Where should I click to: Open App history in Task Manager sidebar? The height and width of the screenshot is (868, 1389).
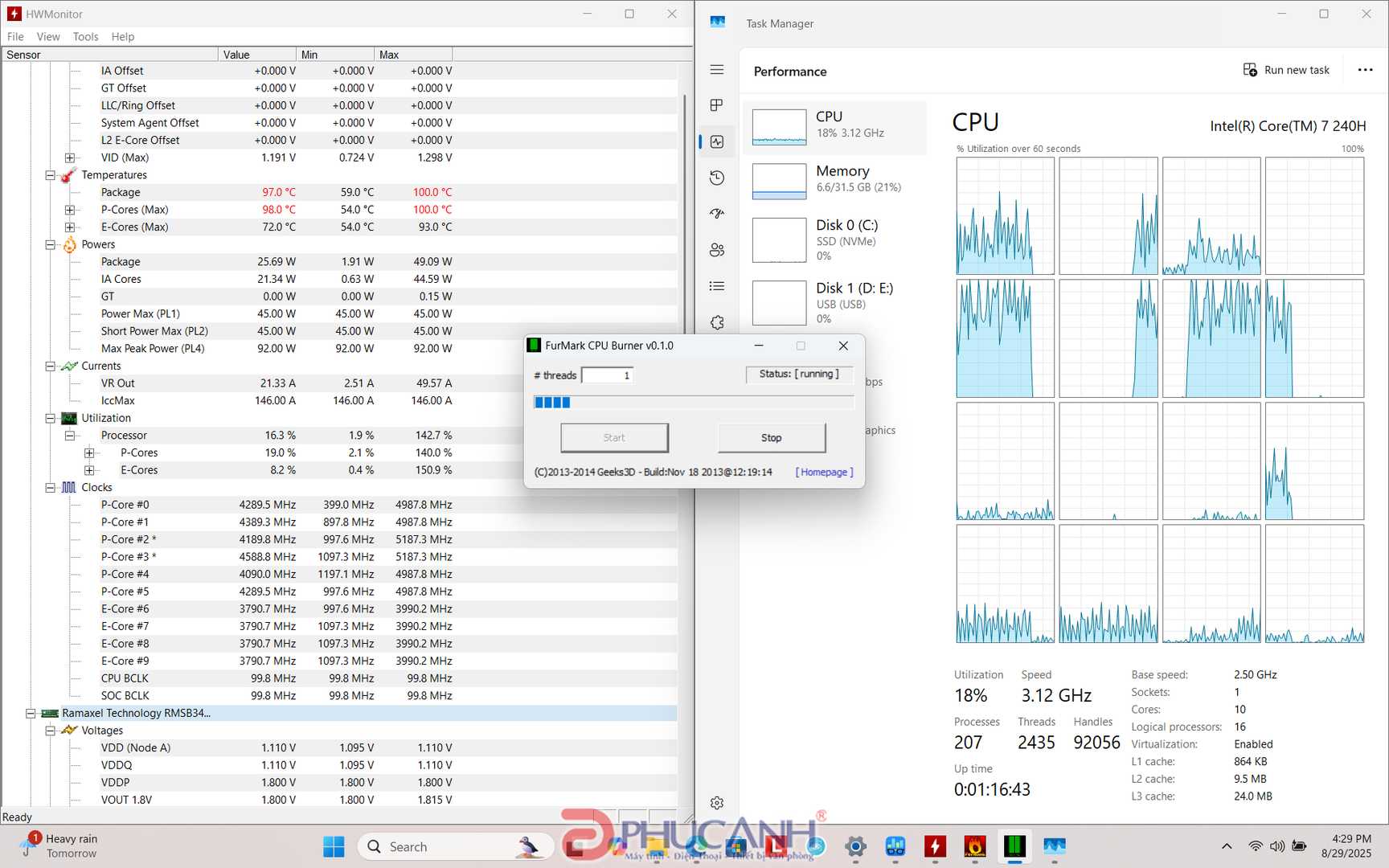point(717,178)
